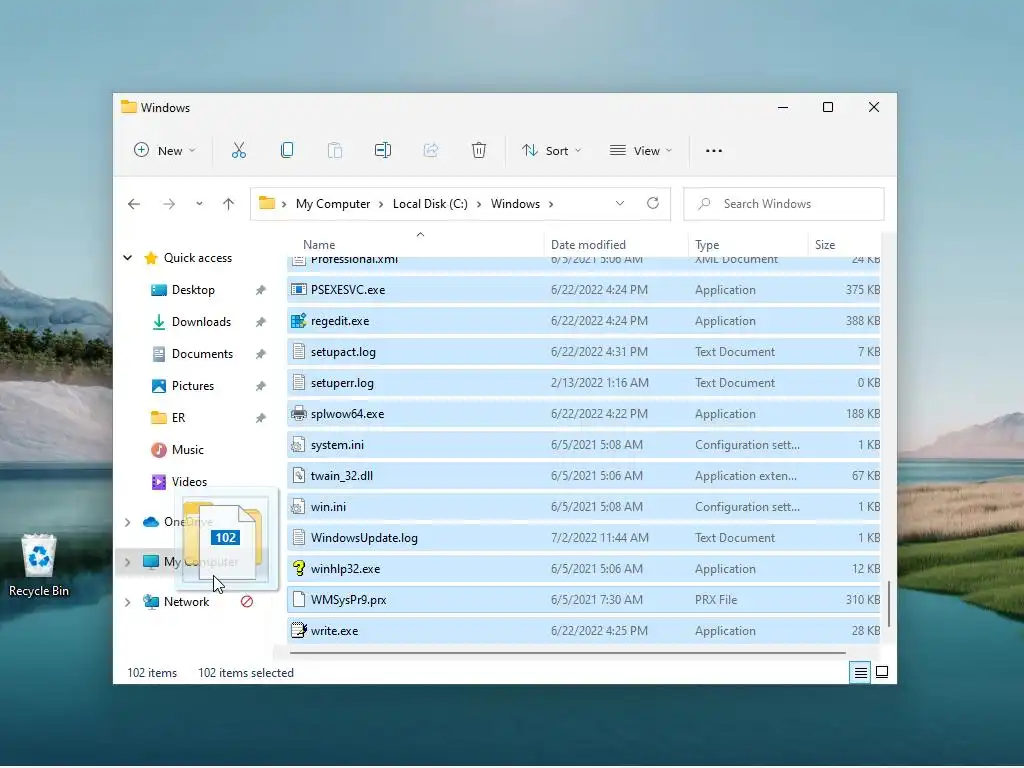Select the win.ini file
This screenshot has height=768, width=1024.
pos(584,507)
